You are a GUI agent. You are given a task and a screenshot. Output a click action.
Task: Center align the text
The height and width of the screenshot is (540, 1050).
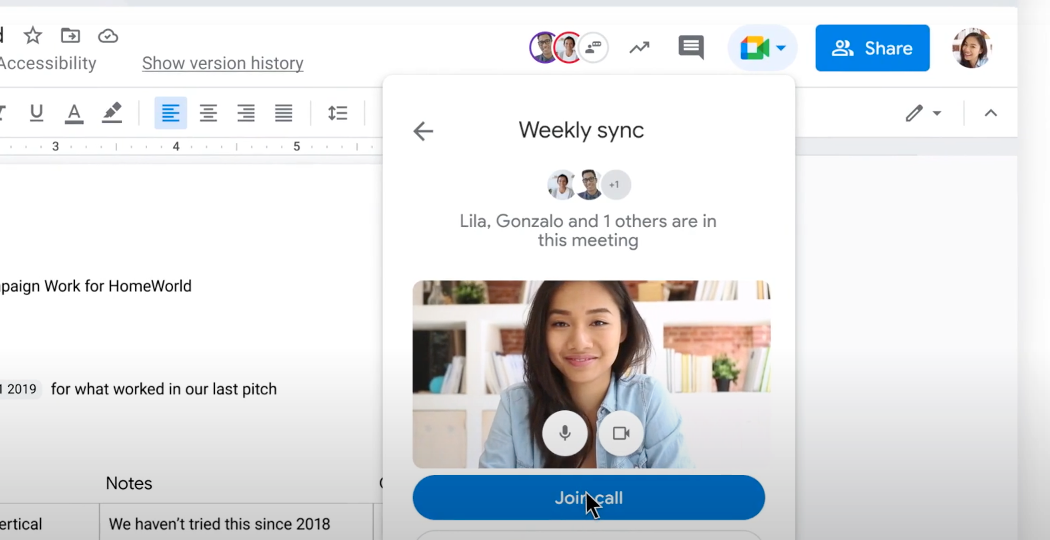pyautogui.click(x=208, y=113)
